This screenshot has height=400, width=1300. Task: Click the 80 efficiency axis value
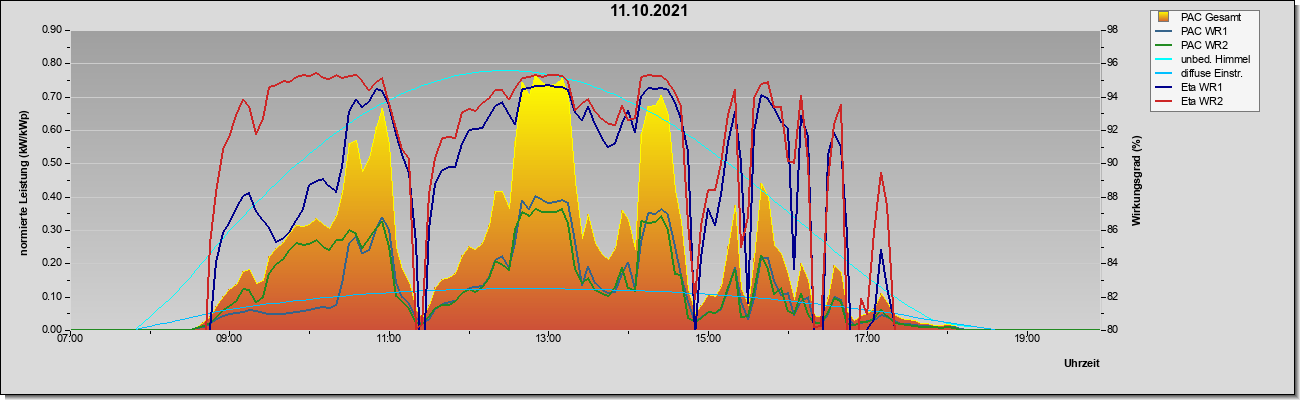1111,330
